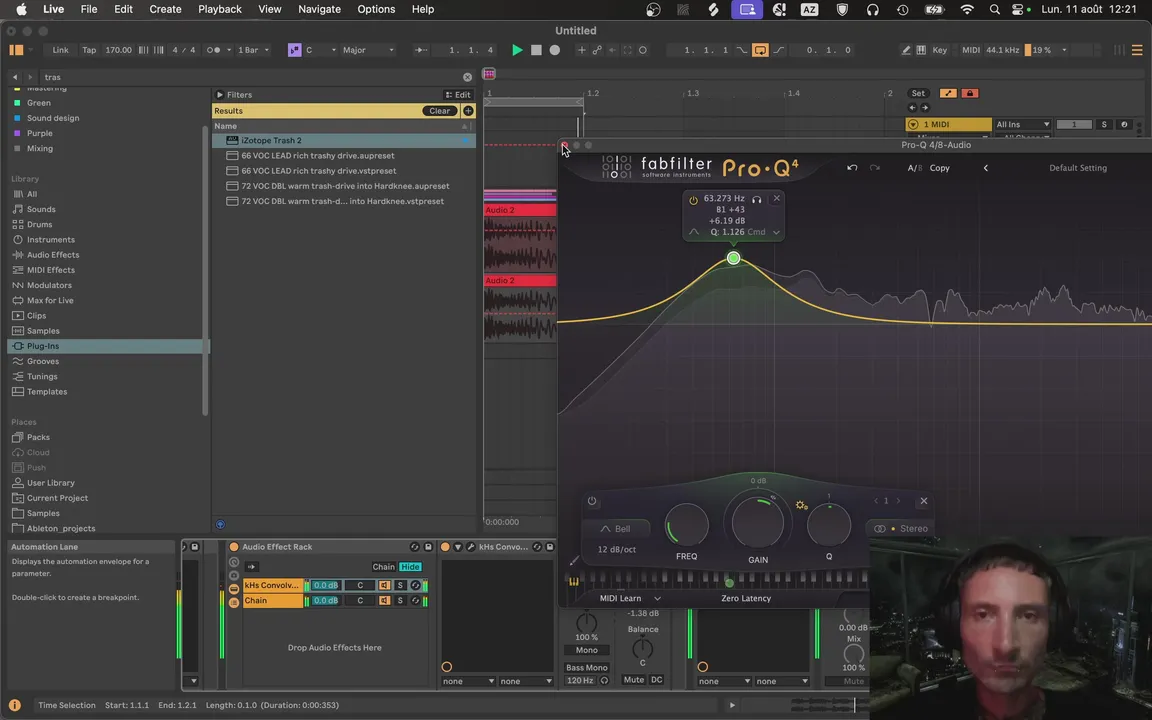The width and height of the screenshot is (1152, 720).
Task: Clear the browser search results
Action: (439, 111)
